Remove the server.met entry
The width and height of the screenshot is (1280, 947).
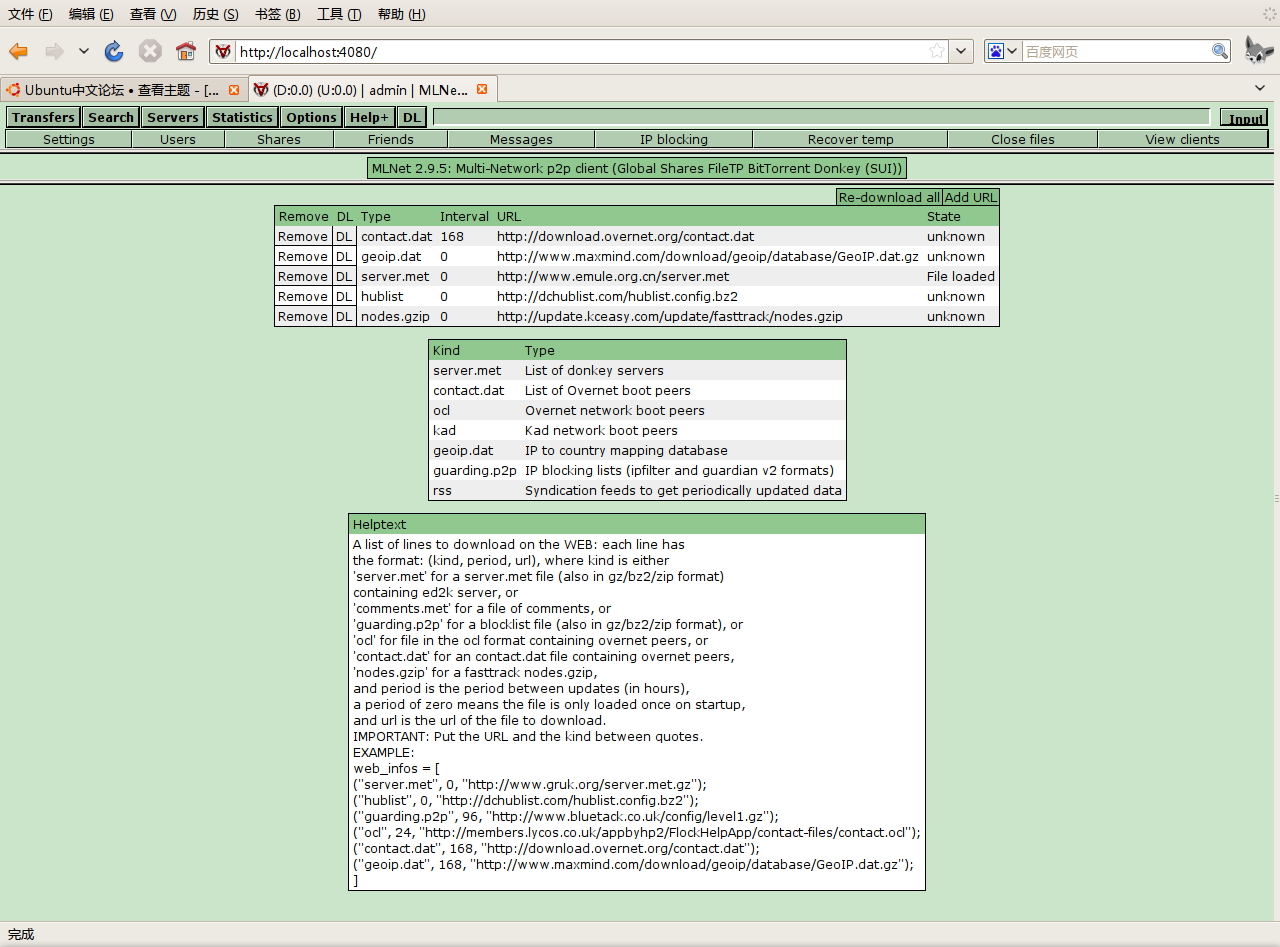(303, 277)
